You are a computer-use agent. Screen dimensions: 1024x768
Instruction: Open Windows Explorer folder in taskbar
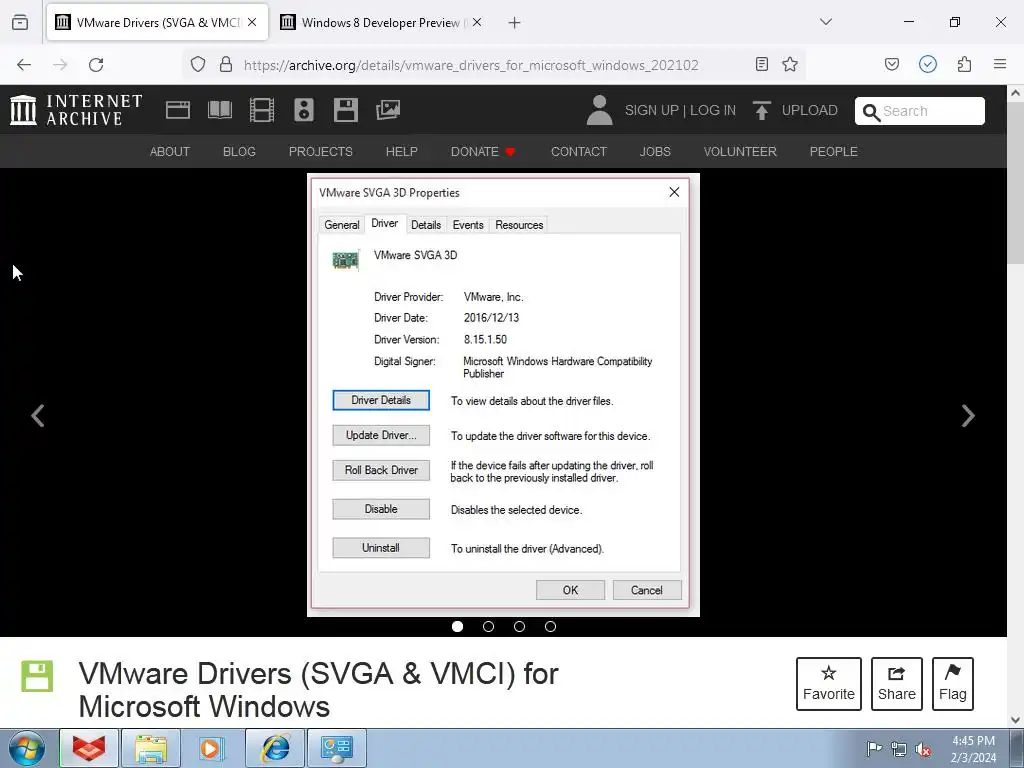[x=151, y=748]
